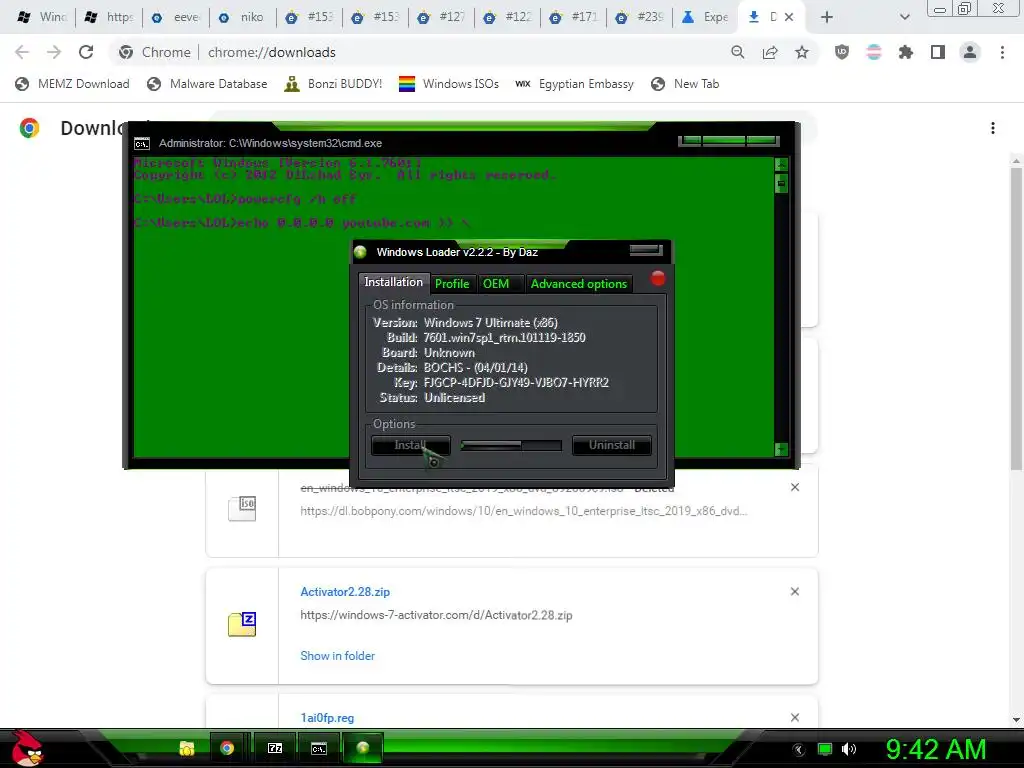Screen dimensions: 1024x768
Task: Open the Egyptian Embassy bookmark
Action: click(x=575, y=84)
